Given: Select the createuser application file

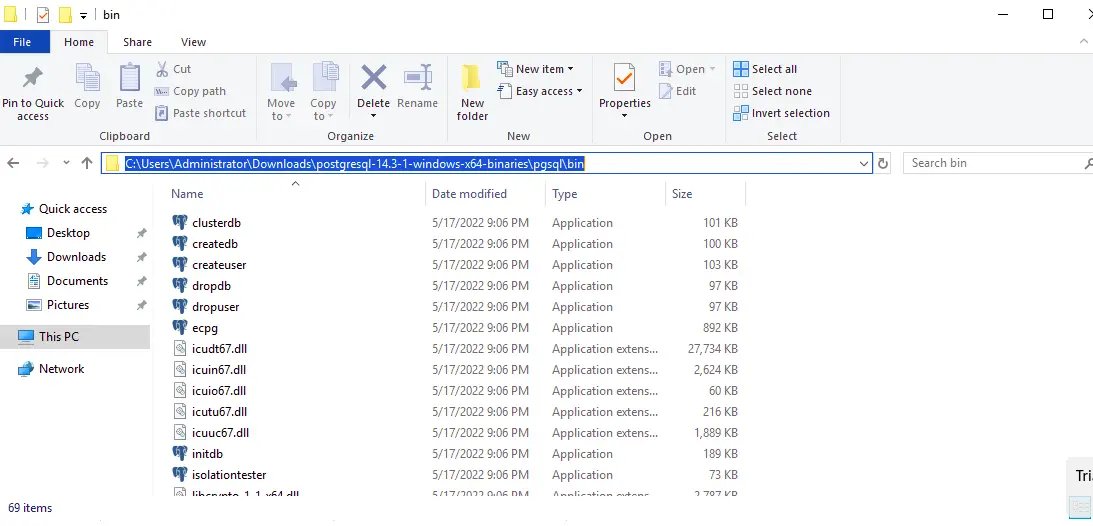Looking at the screenshot, I should [219, 265].
